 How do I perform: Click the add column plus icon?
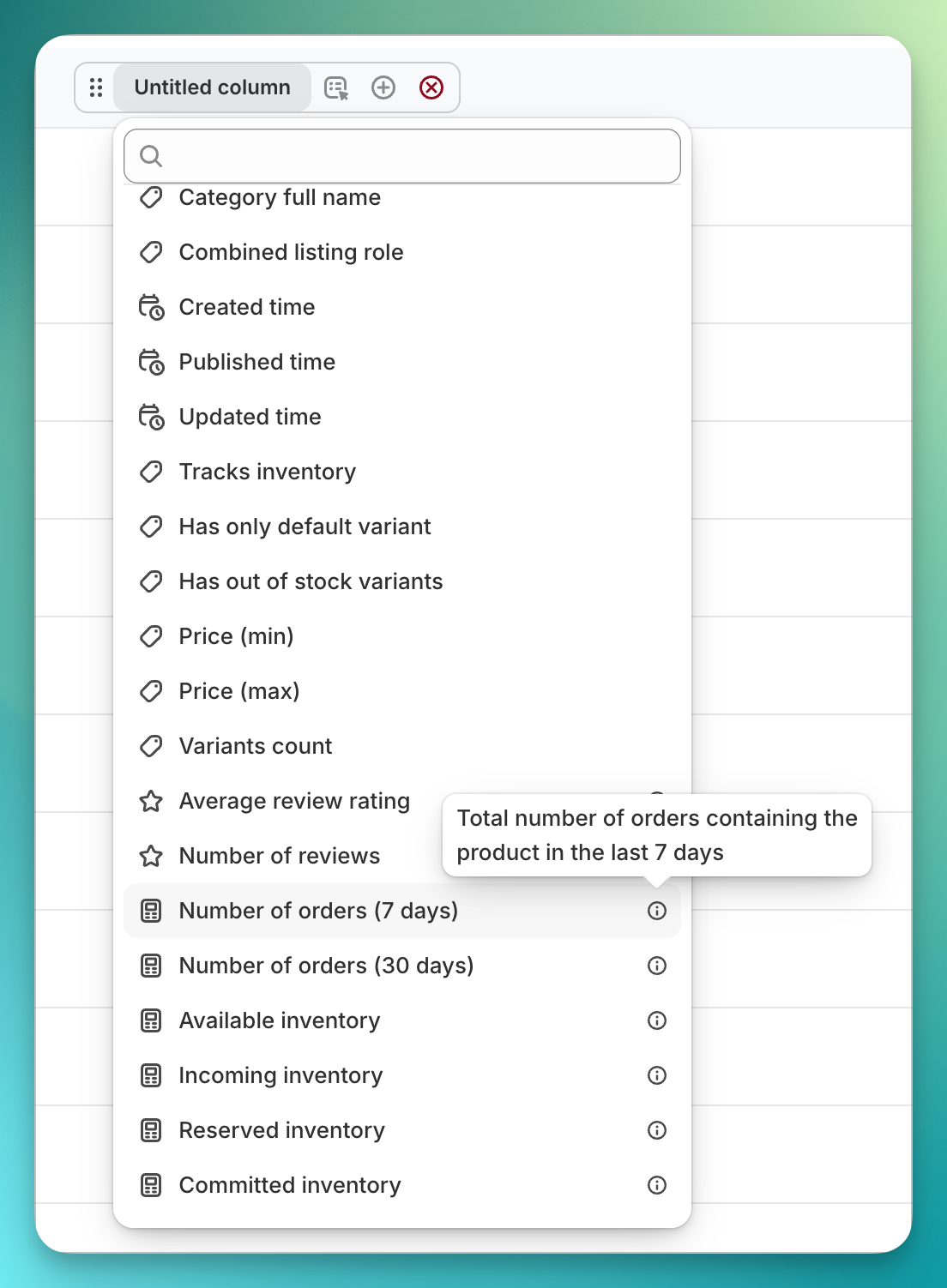click(x=383, y=87)
